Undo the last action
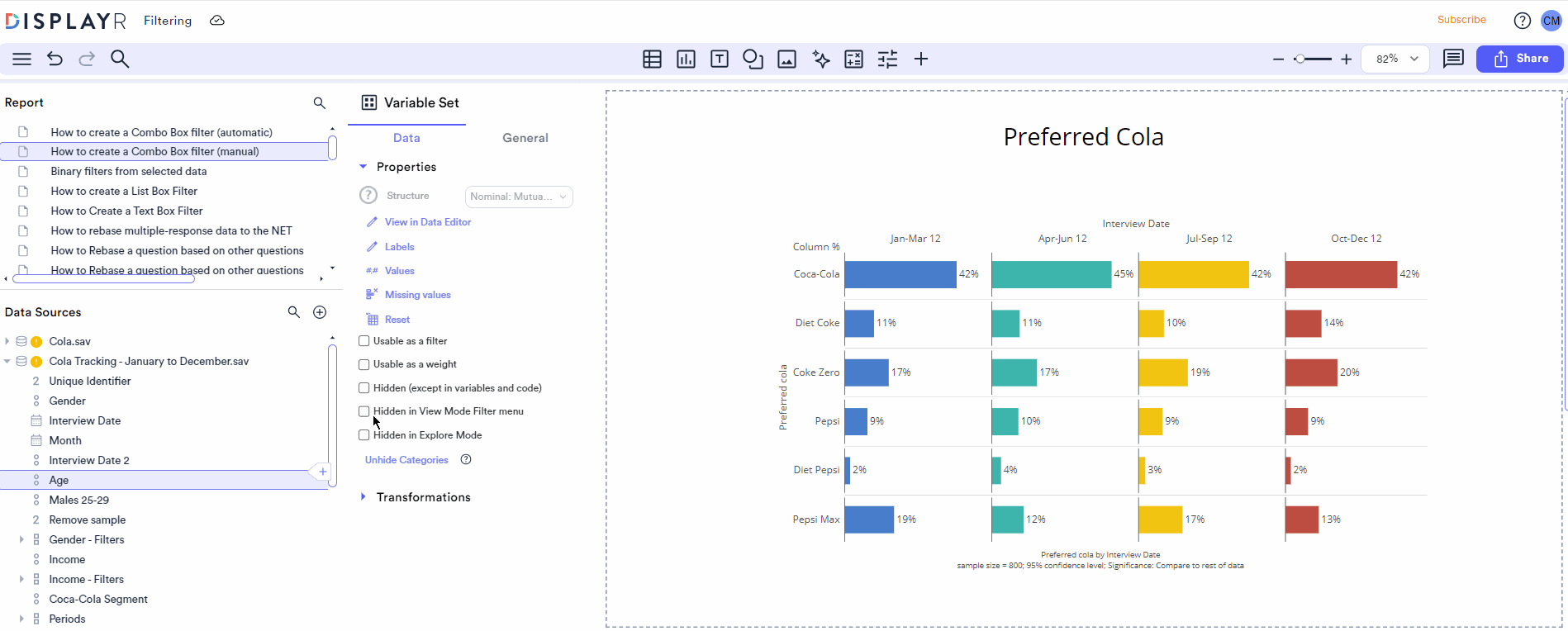Viewport: 1568px width, 631px height. click(55, 59)
